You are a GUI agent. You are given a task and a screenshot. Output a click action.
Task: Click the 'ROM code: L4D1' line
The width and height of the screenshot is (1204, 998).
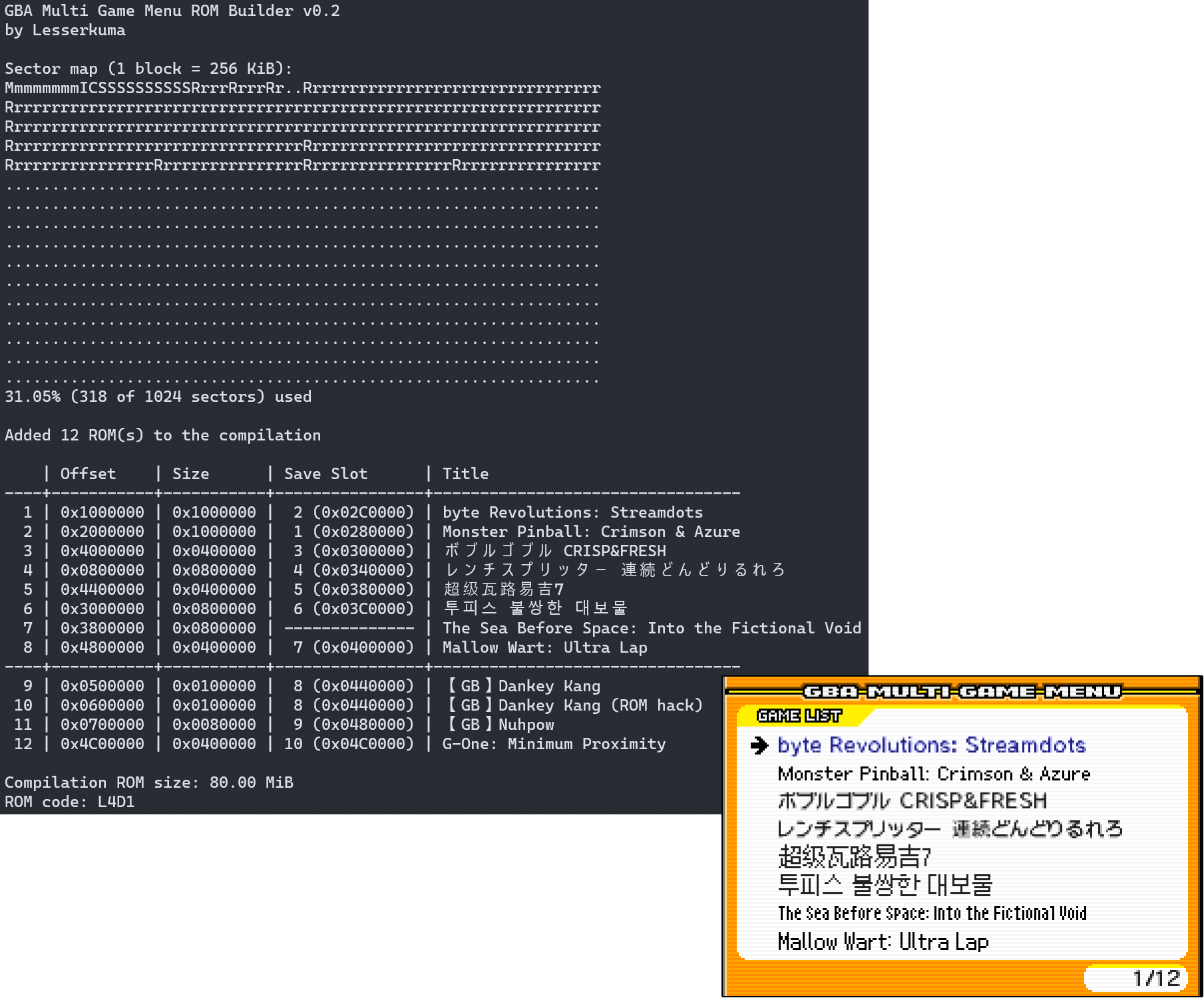click(70, 802)
